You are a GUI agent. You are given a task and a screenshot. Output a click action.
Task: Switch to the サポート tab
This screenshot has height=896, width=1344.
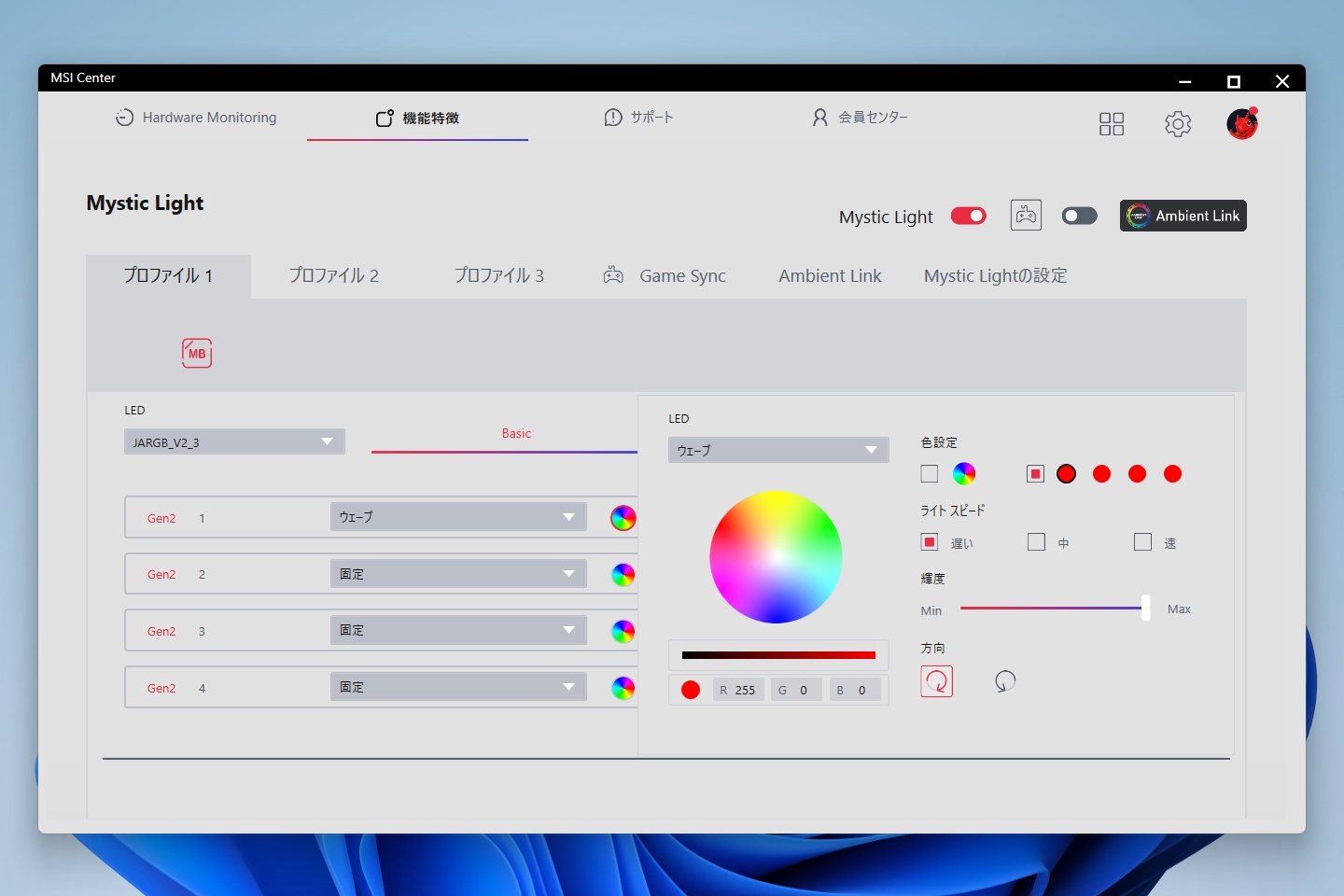coord(639,118)
